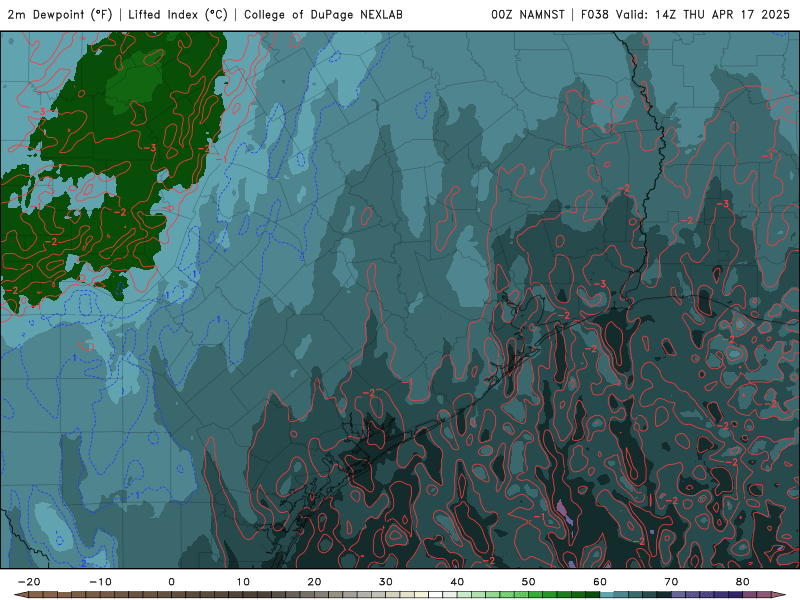This screenshot has height=600, width=800.
Task: Click the 70 label on the color scale
Action: click(671, 582)
